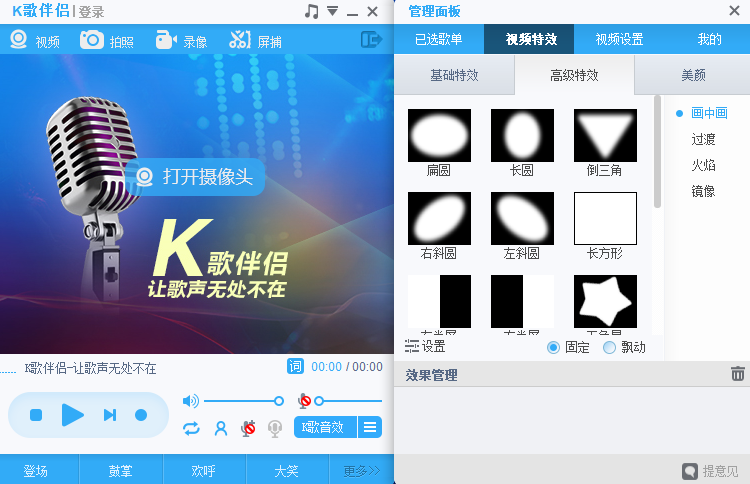Click the lyrics 词 icon

coord(295,367)
